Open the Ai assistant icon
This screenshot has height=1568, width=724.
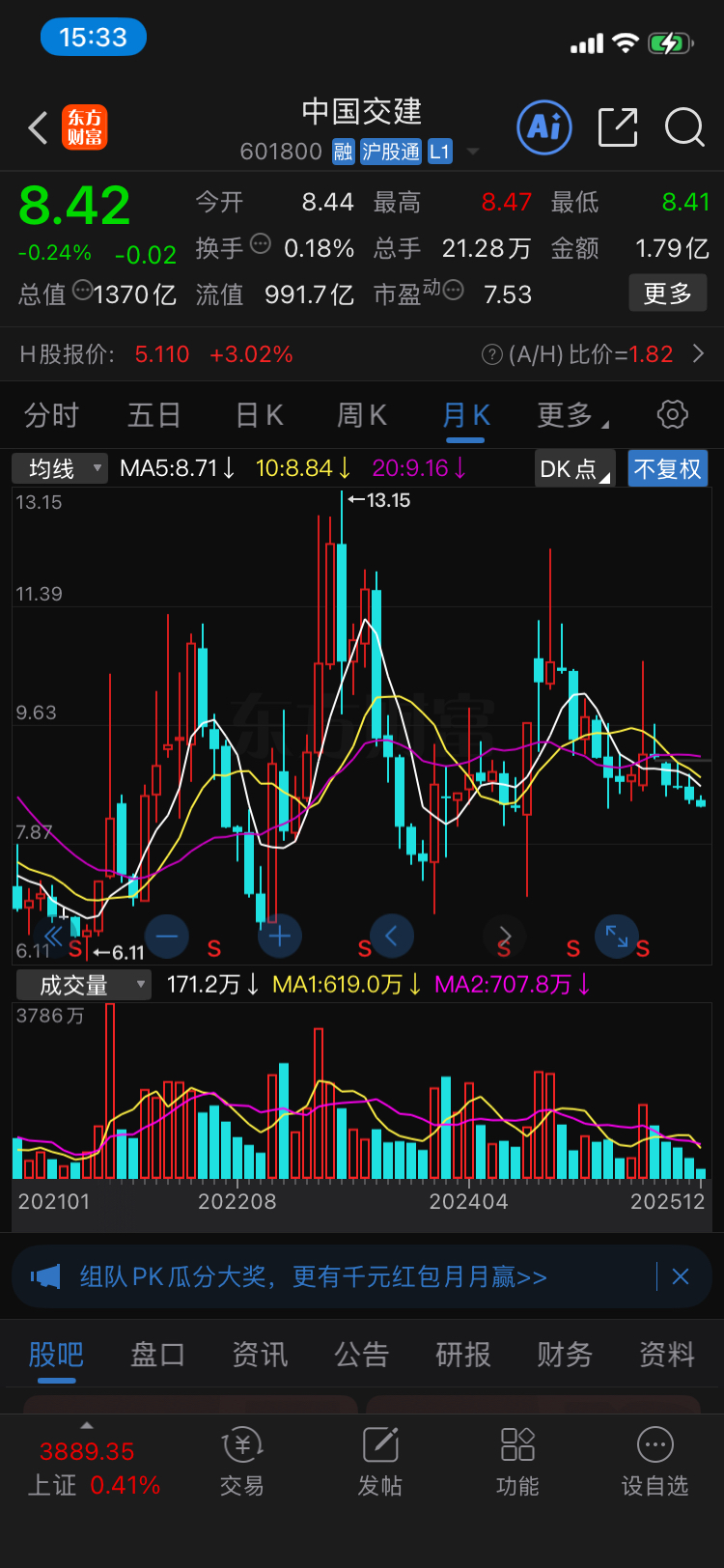(544, 126)
